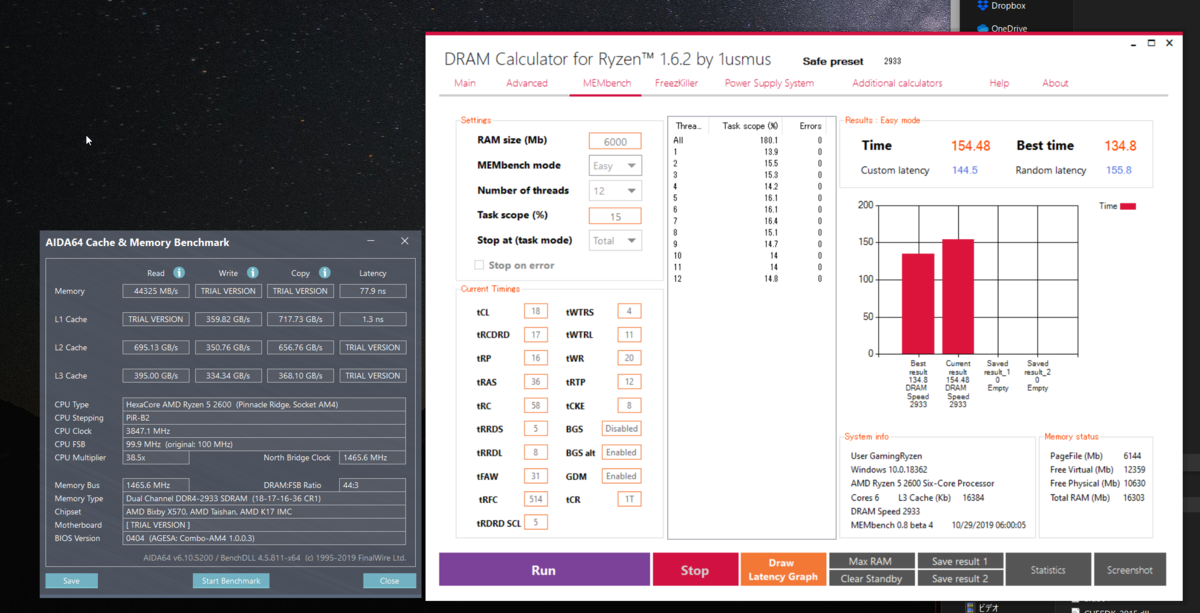Click the tFAW timing field

click(x=536, y=476)
